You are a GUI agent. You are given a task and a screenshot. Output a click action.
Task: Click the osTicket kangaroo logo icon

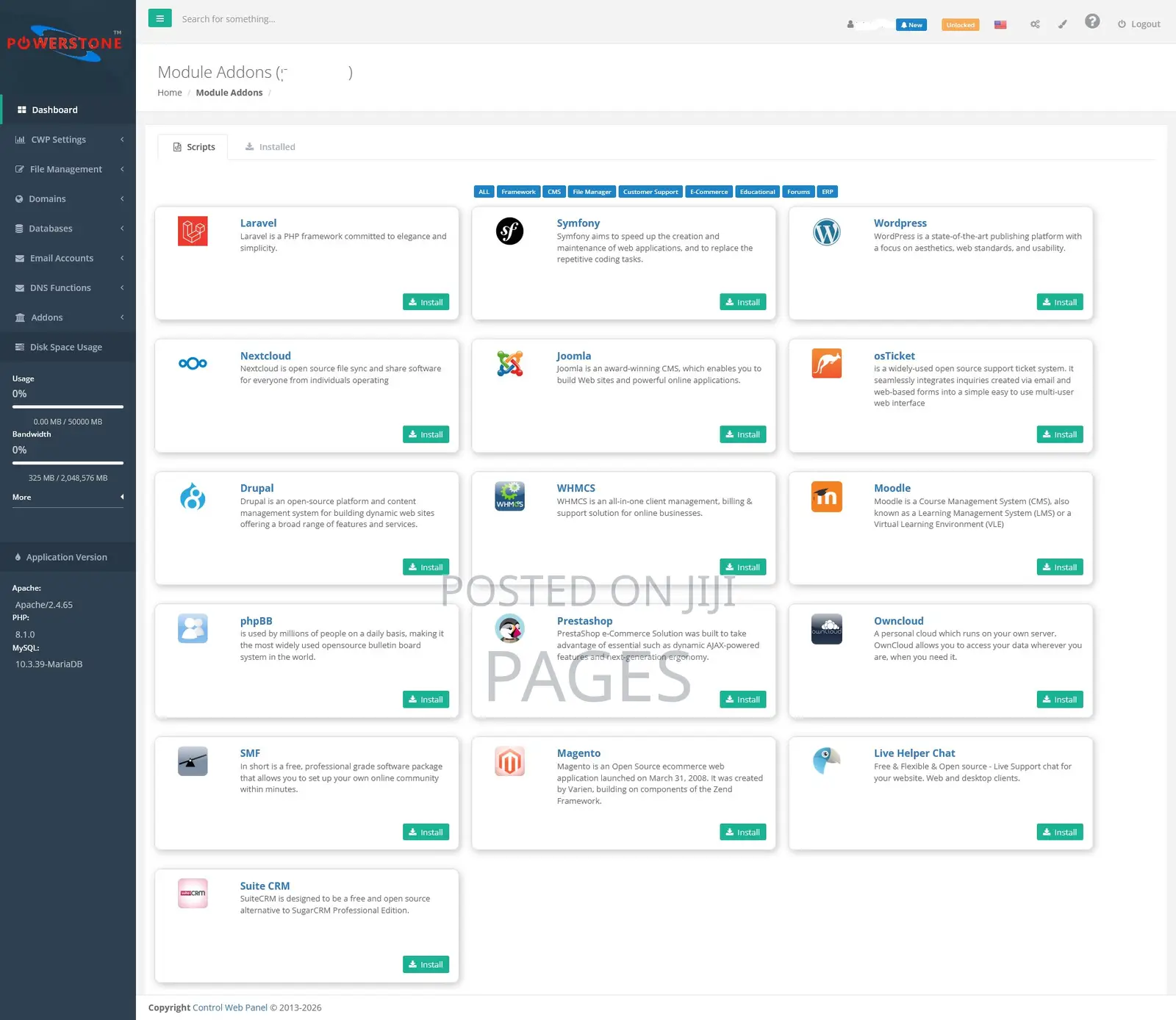click(x=827, y=364)
